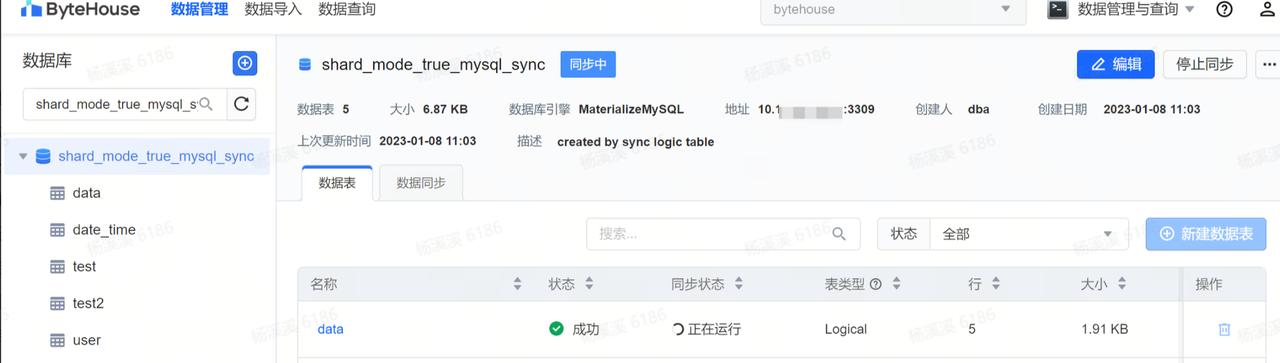Collapse the shard_mode_true_mysql_sync tree node

[x=23, y=156]
